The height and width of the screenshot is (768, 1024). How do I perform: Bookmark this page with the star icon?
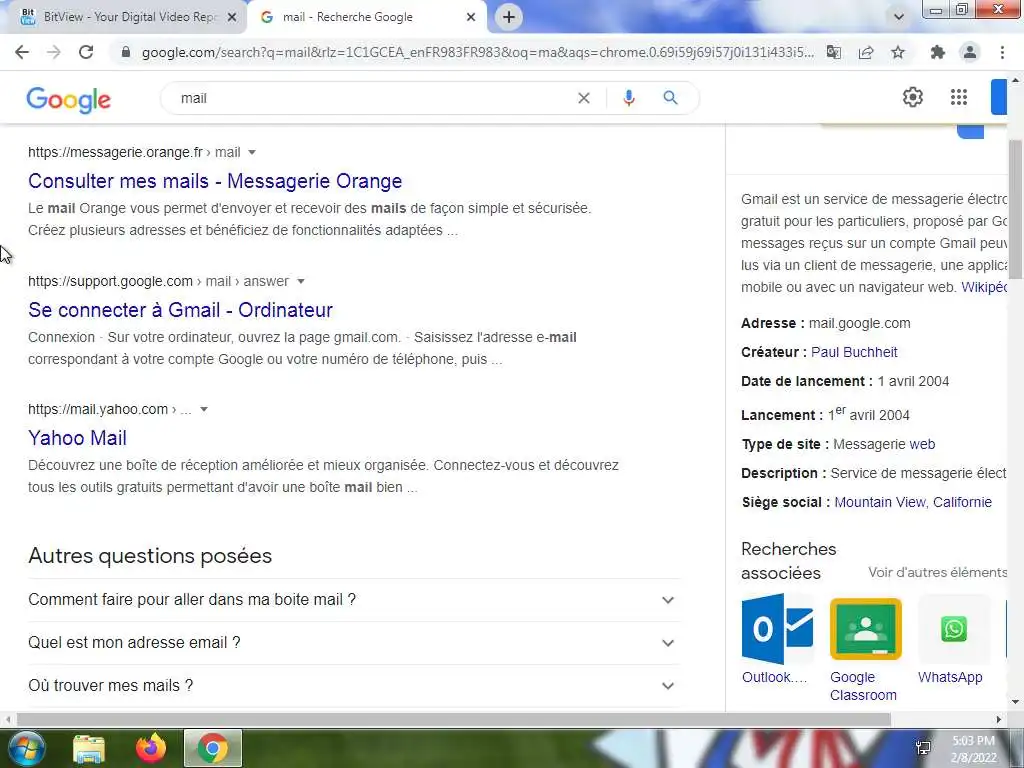[898, 52]
